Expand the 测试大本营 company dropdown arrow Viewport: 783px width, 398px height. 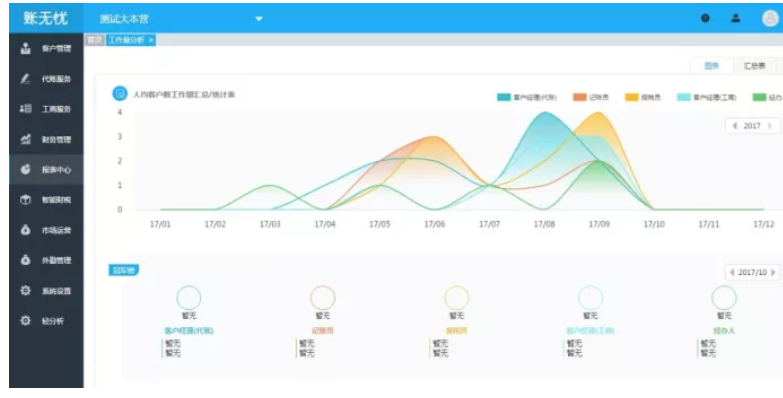pyautogui.click(x=259, y=19)
